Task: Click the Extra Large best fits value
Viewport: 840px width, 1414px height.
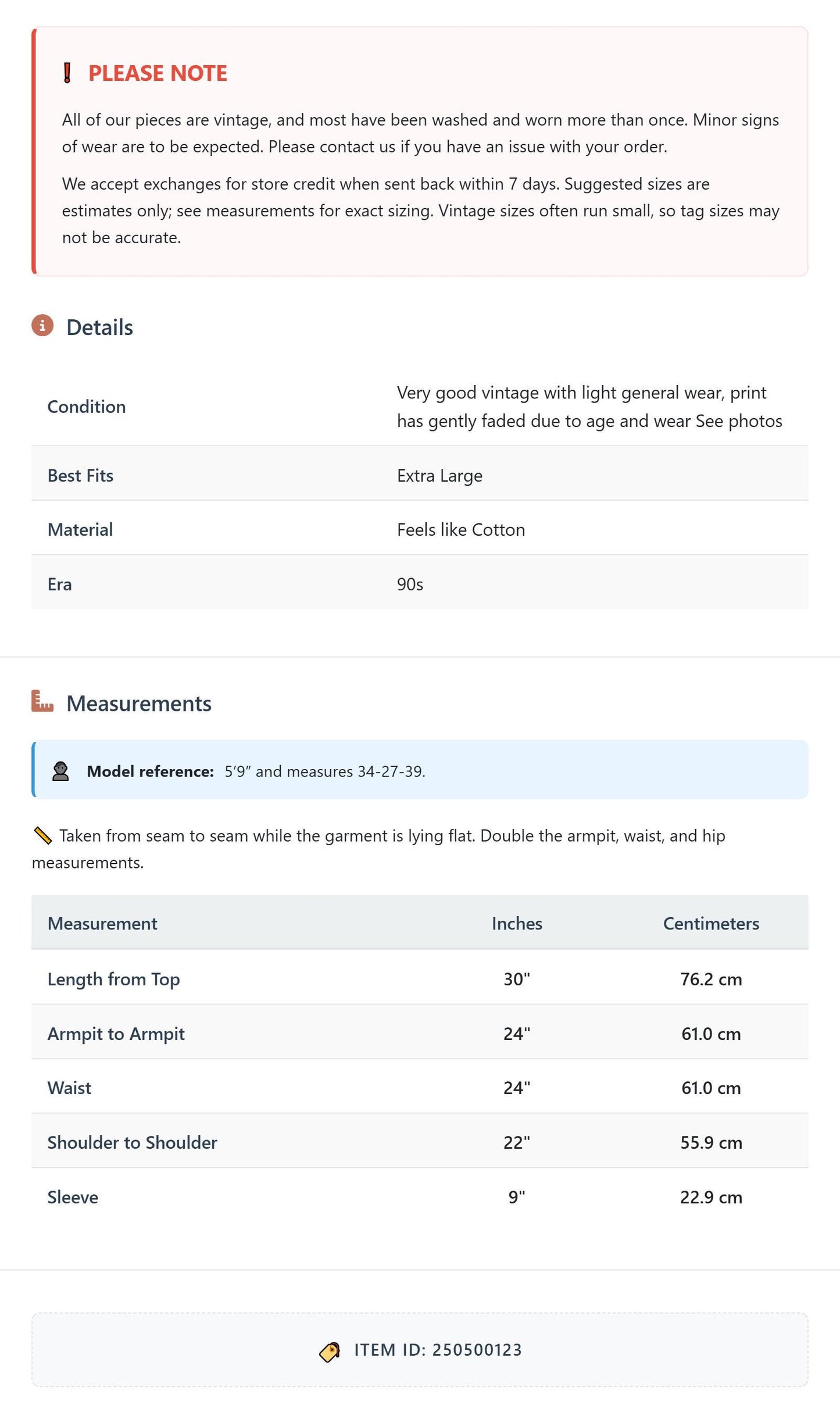Action: coord(439,476)
